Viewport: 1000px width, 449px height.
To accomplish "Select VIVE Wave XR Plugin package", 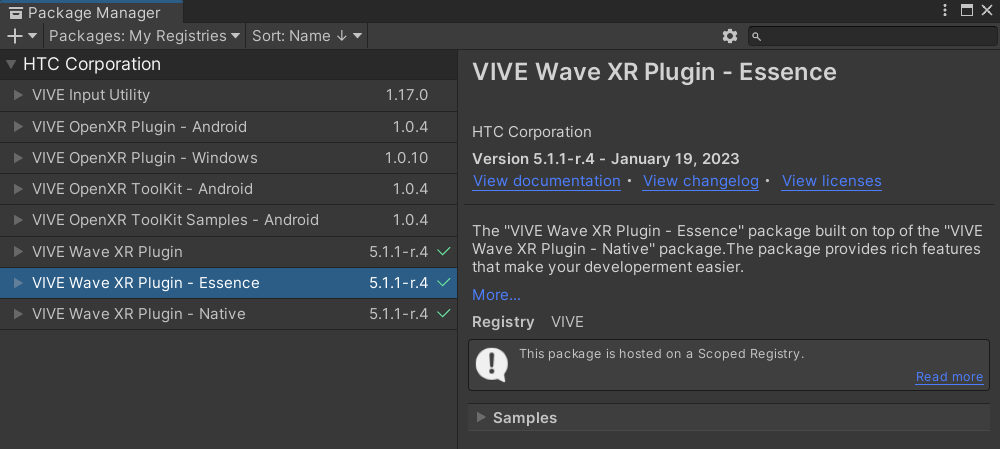I will (228, 252).
